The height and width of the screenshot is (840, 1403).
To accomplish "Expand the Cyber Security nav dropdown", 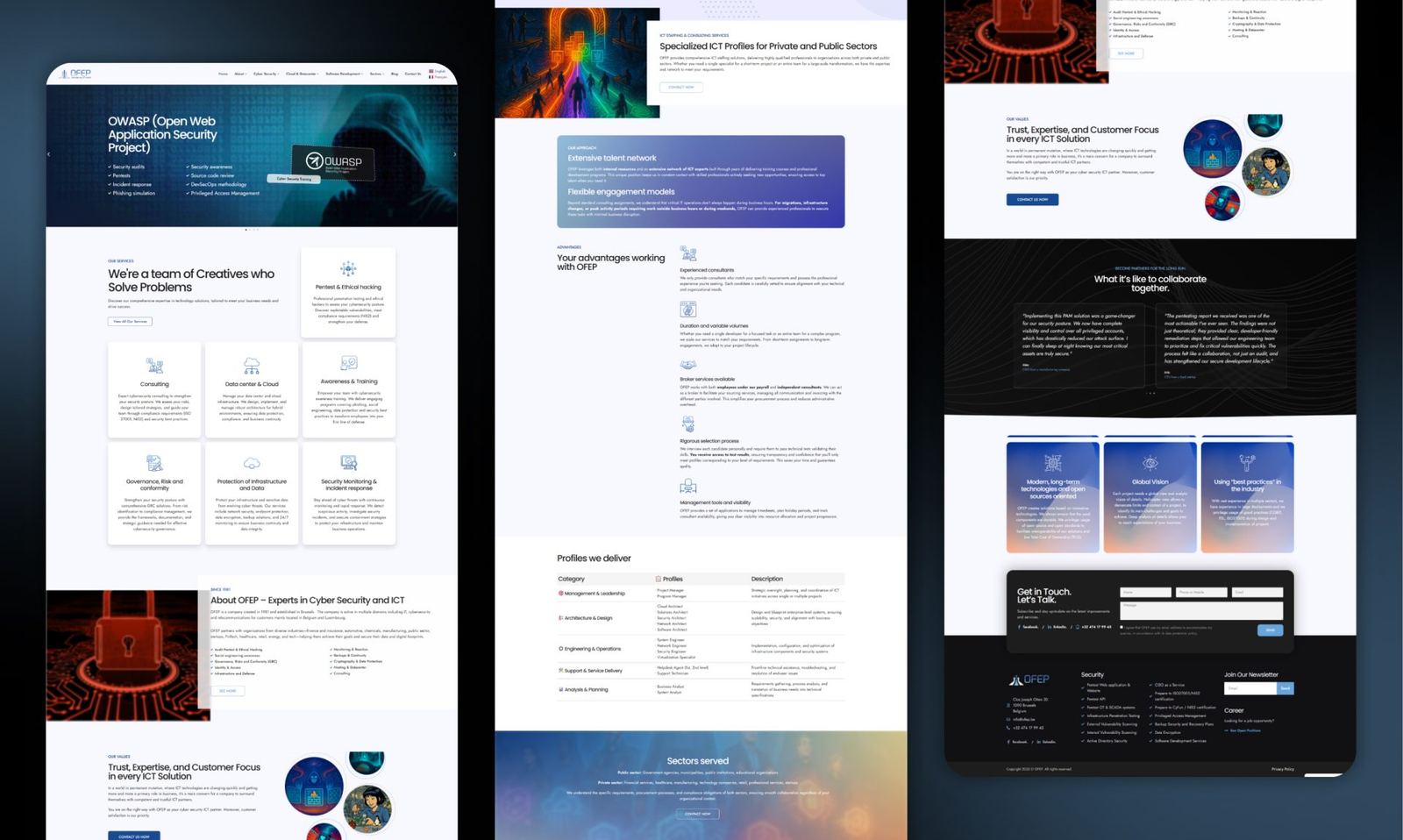I will click(266, 74).
